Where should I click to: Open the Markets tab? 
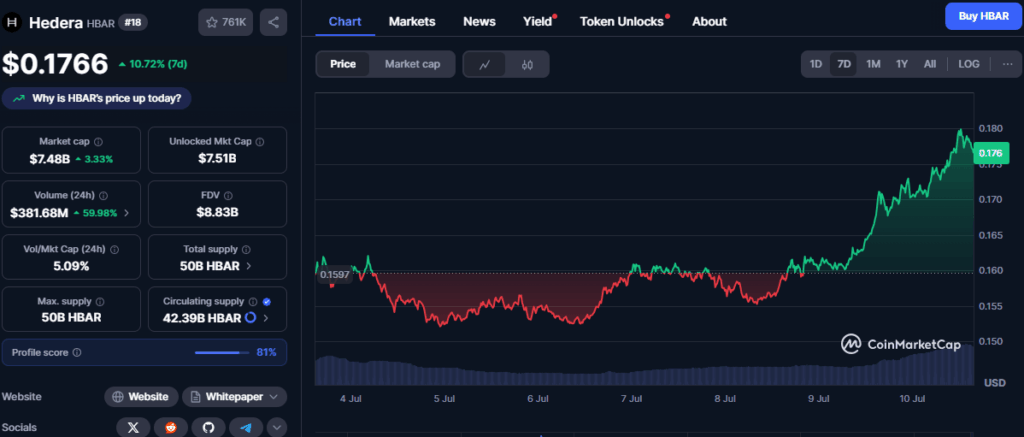tap(412, 22)
